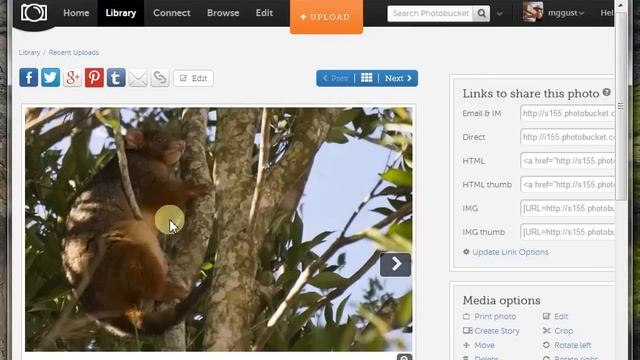
Task: Click the mggust profile avatar
Action: tap(533, 12)
